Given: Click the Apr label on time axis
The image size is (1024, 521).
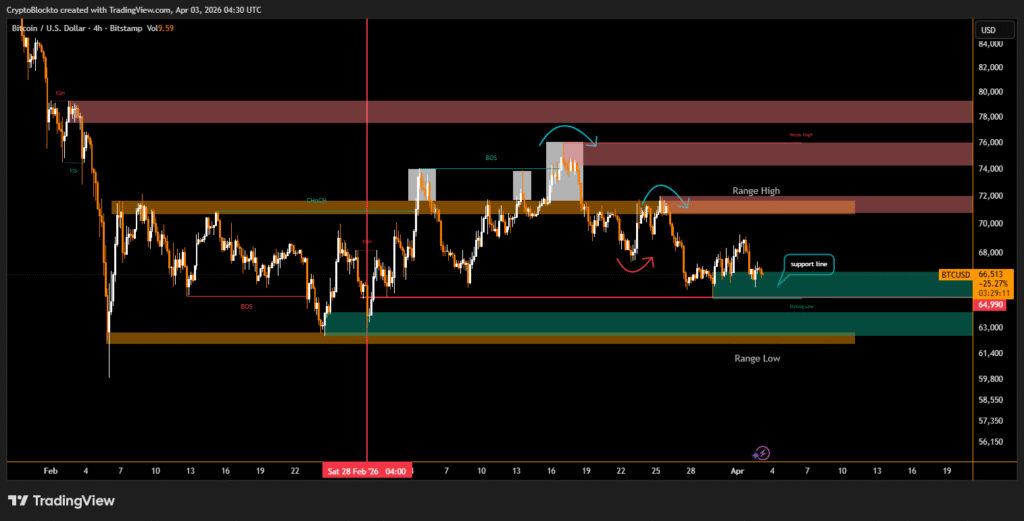Looking at the screenshot, I should pyautogui.click(x=737, y=470).
